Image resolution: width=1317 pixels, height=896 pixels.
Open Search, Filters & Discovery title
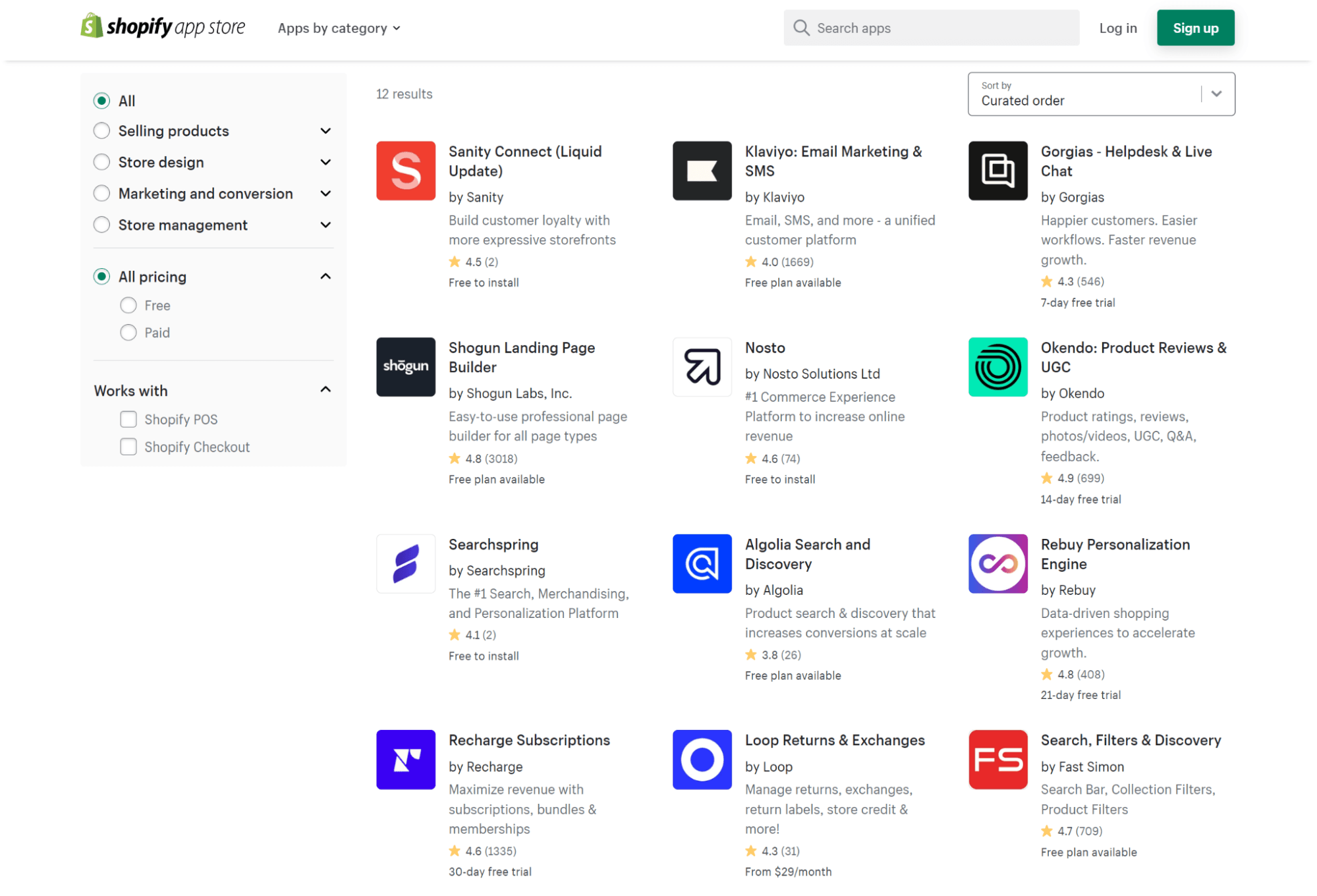click(1131, 740)
